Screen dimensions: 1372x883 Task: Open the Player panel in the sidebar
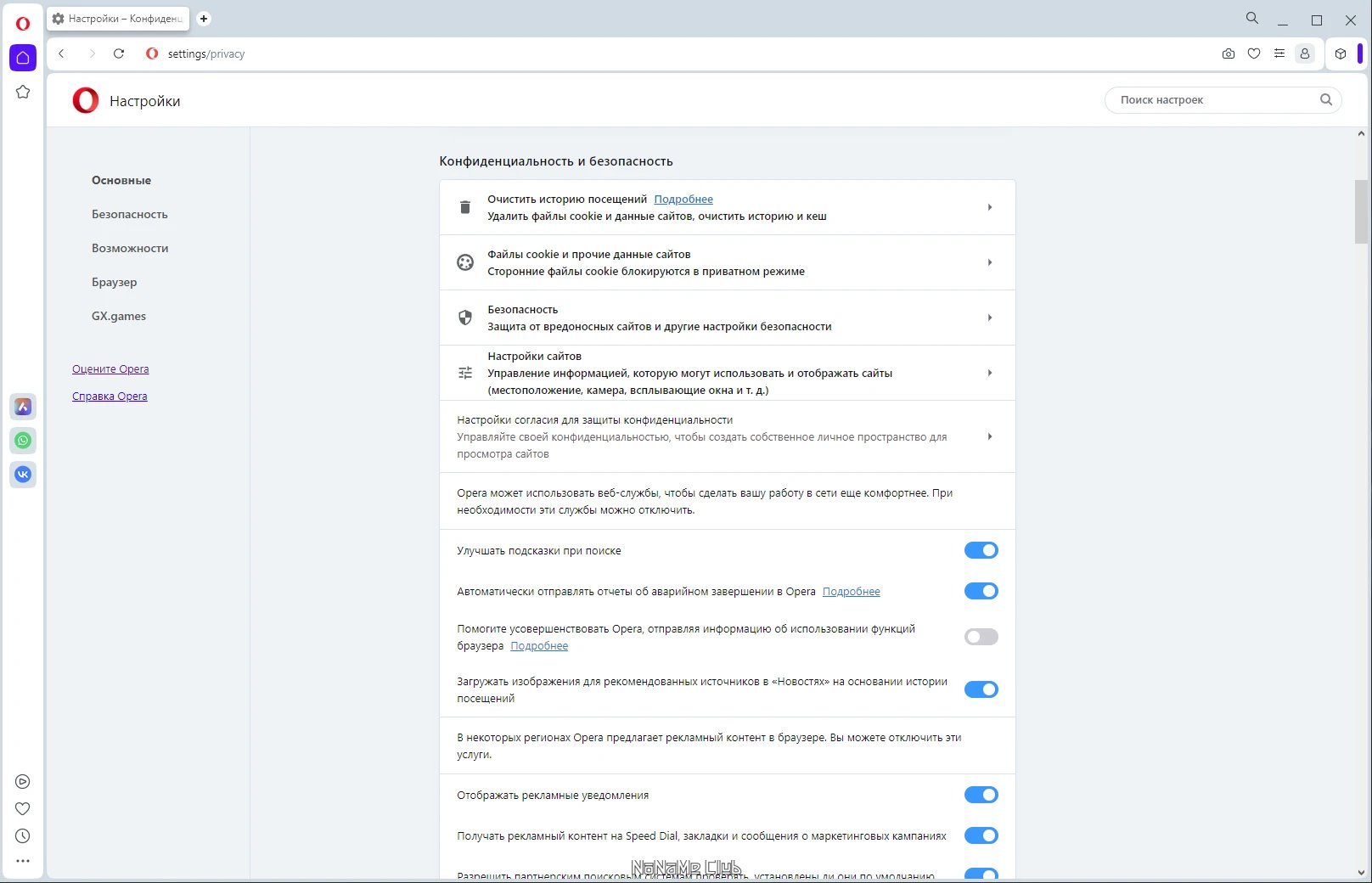pos(23,781)
